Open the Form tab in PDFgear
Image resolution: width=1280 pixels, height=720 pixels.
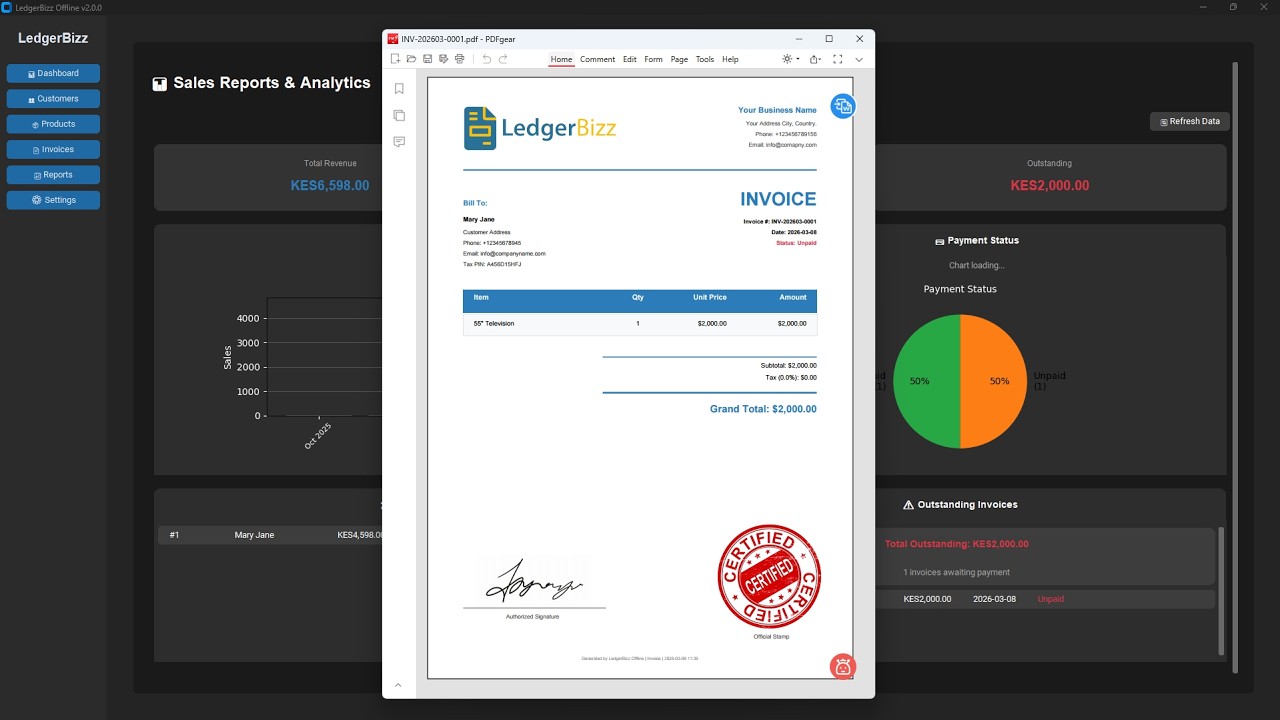point(653,59)
